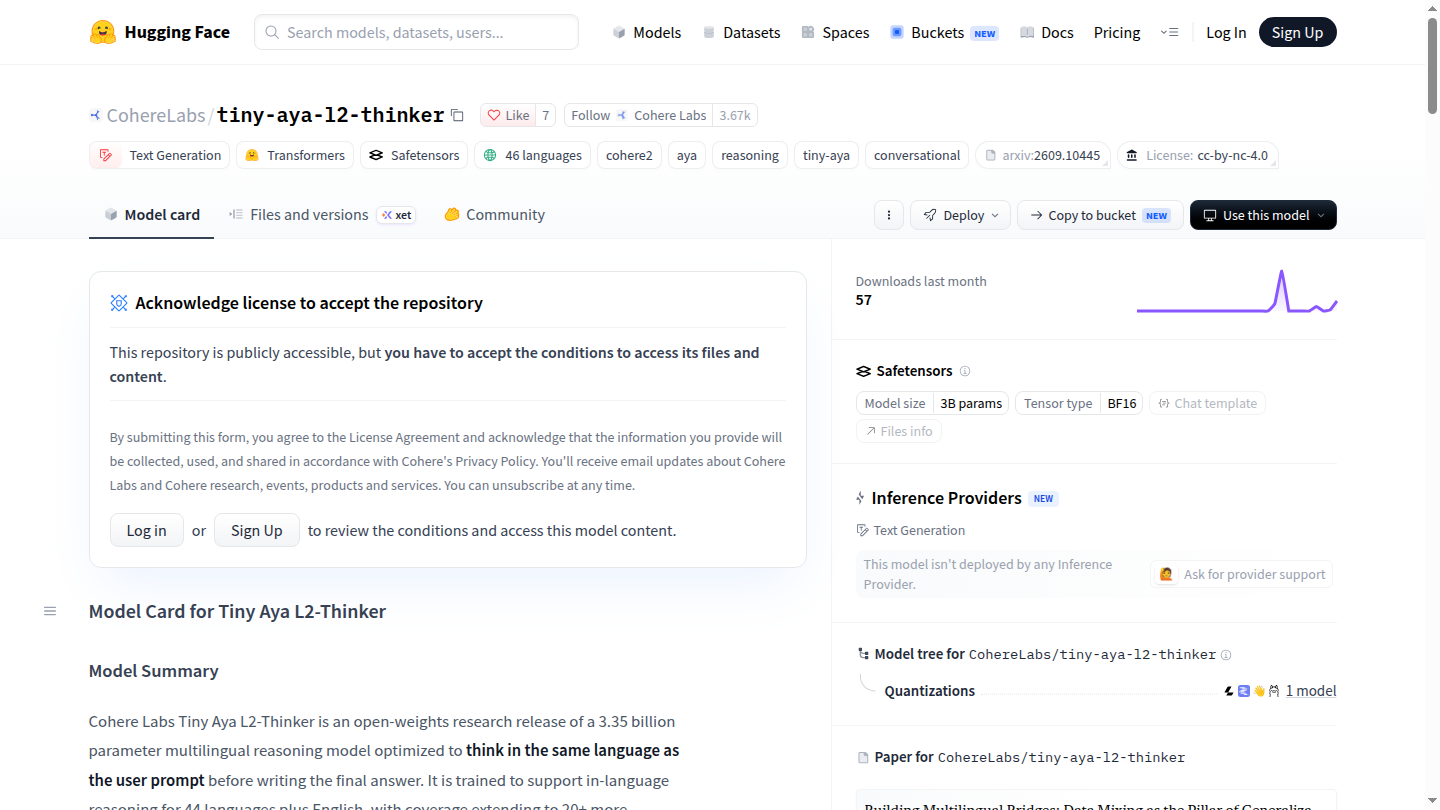Go to Spaces in the top navigation
The width and height of the screenshot is (1440, 810).
835,32
